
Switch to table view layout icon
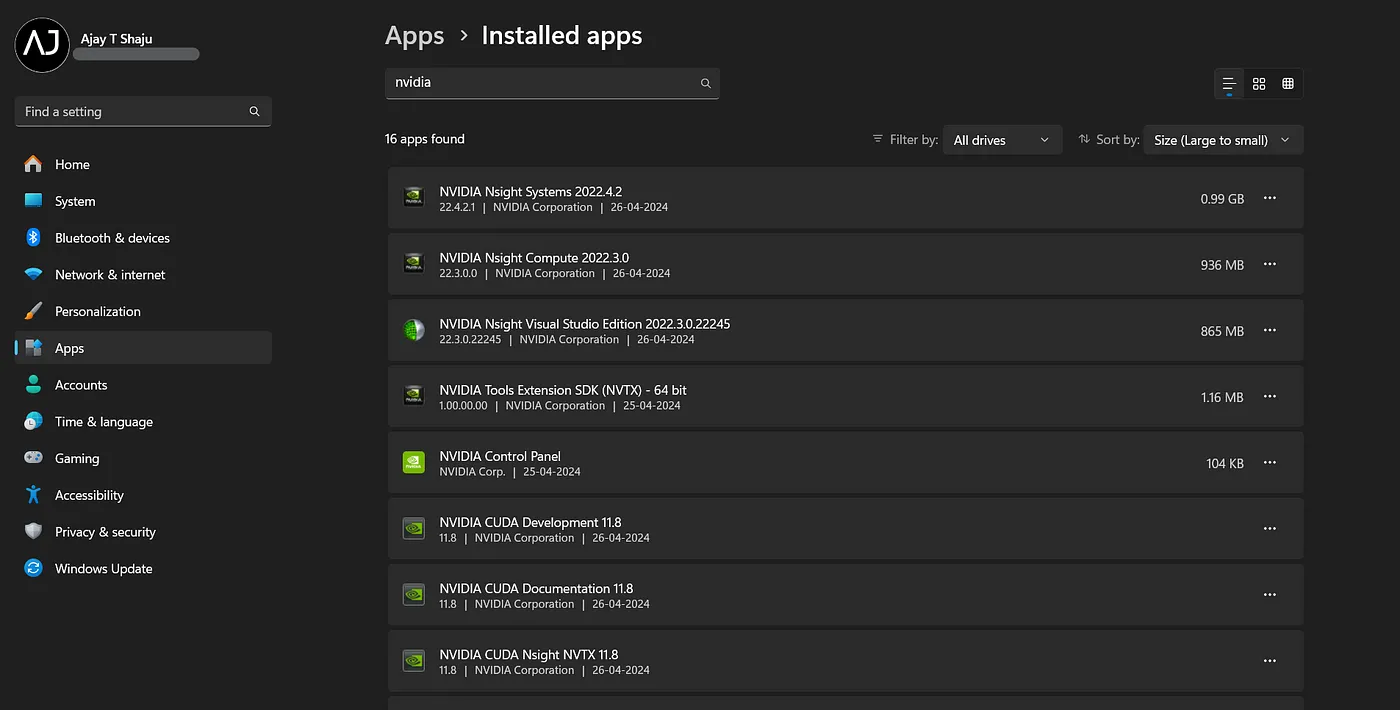pos(1288,84)
